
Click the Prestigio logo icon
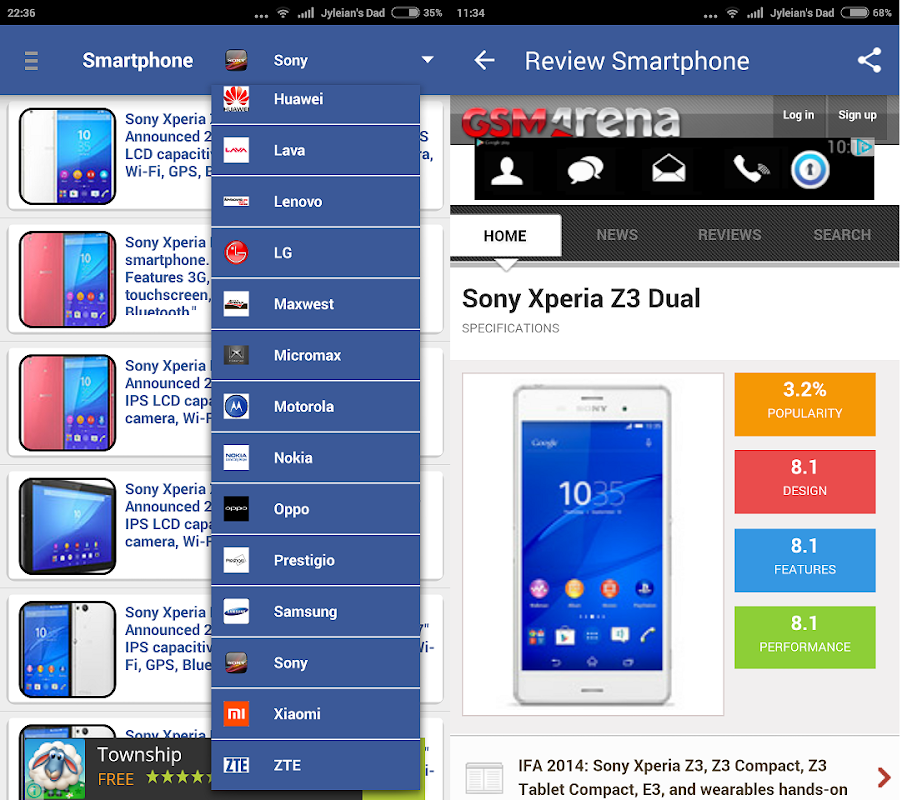pos(236,560)
